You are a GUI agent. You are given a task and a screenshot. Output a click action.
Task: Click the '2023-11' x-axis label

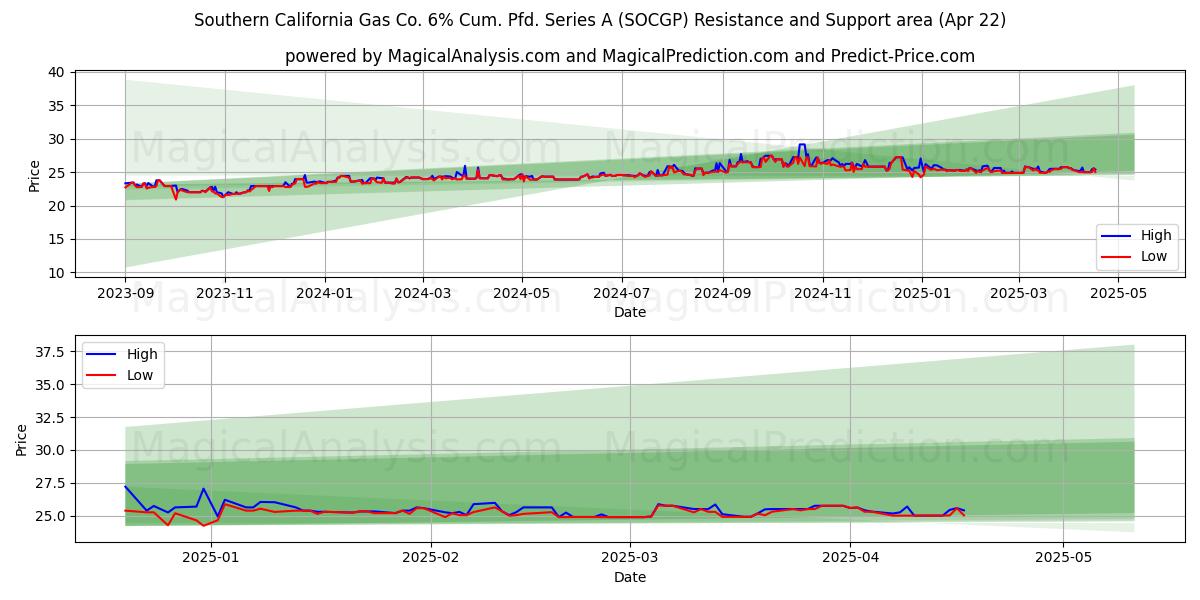pos(224,294)
